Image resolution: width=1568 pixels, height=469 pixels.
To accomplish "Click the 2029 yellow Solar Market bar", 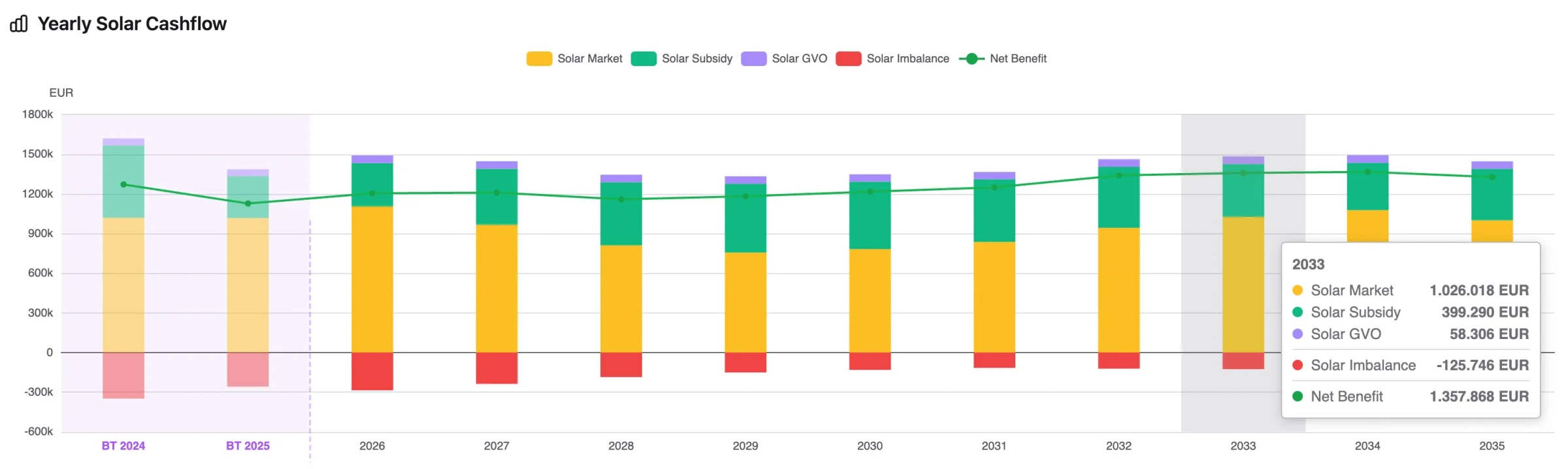I will coord(745,302).
